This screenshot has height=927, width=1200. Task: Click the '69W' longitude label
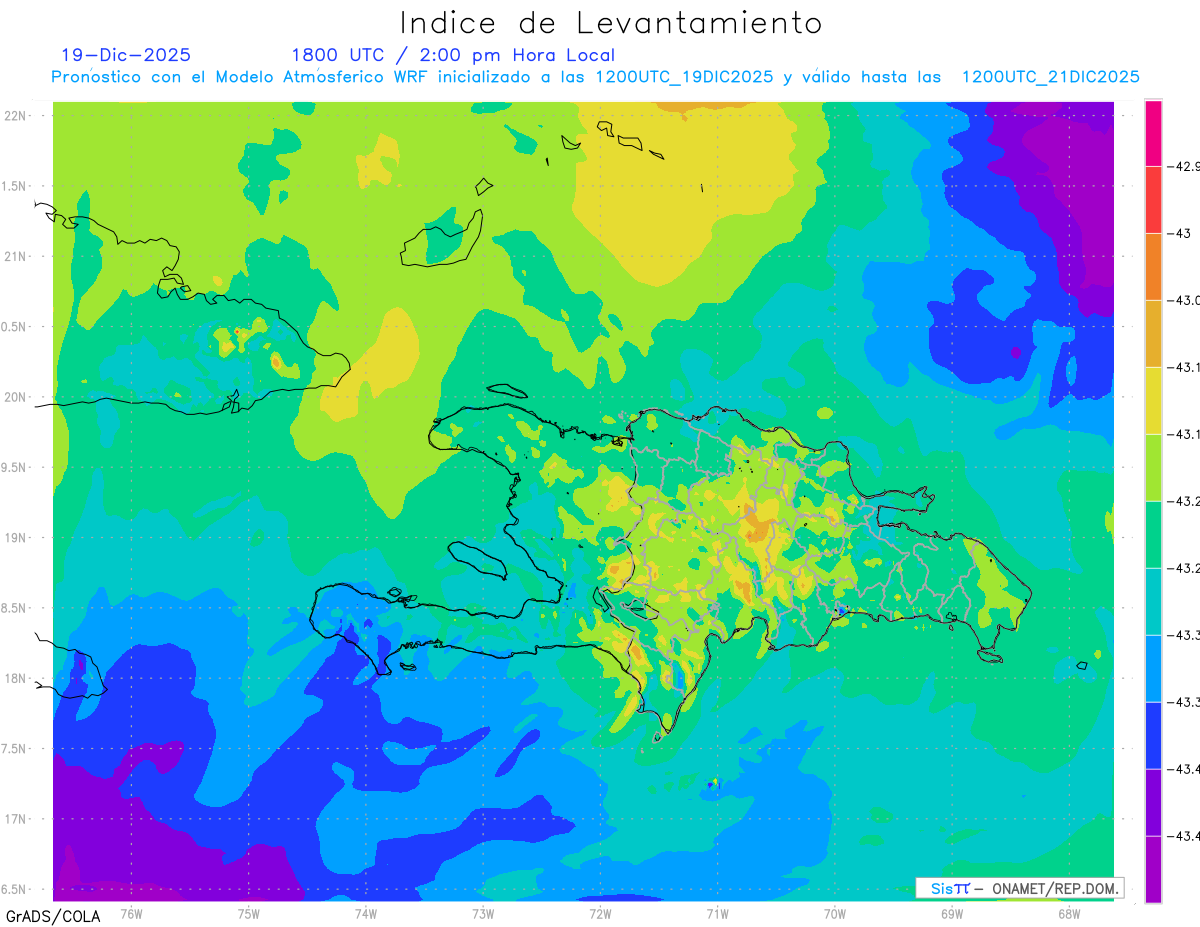coord(952,913)
